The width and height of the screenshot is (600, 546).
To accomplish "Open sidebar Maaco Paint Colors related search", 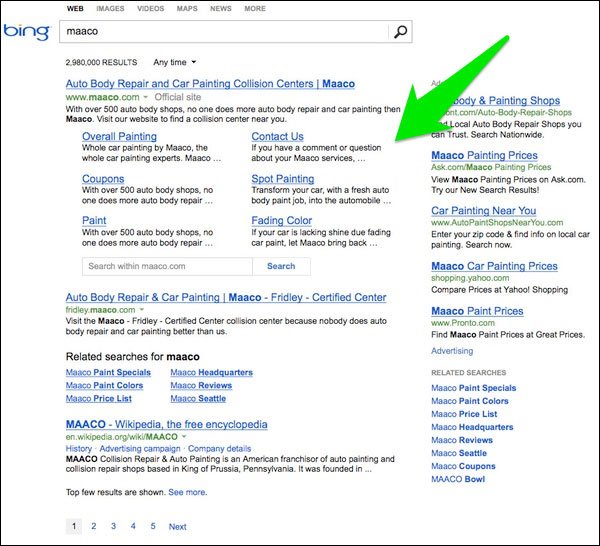I will click(x=470, y=401).
